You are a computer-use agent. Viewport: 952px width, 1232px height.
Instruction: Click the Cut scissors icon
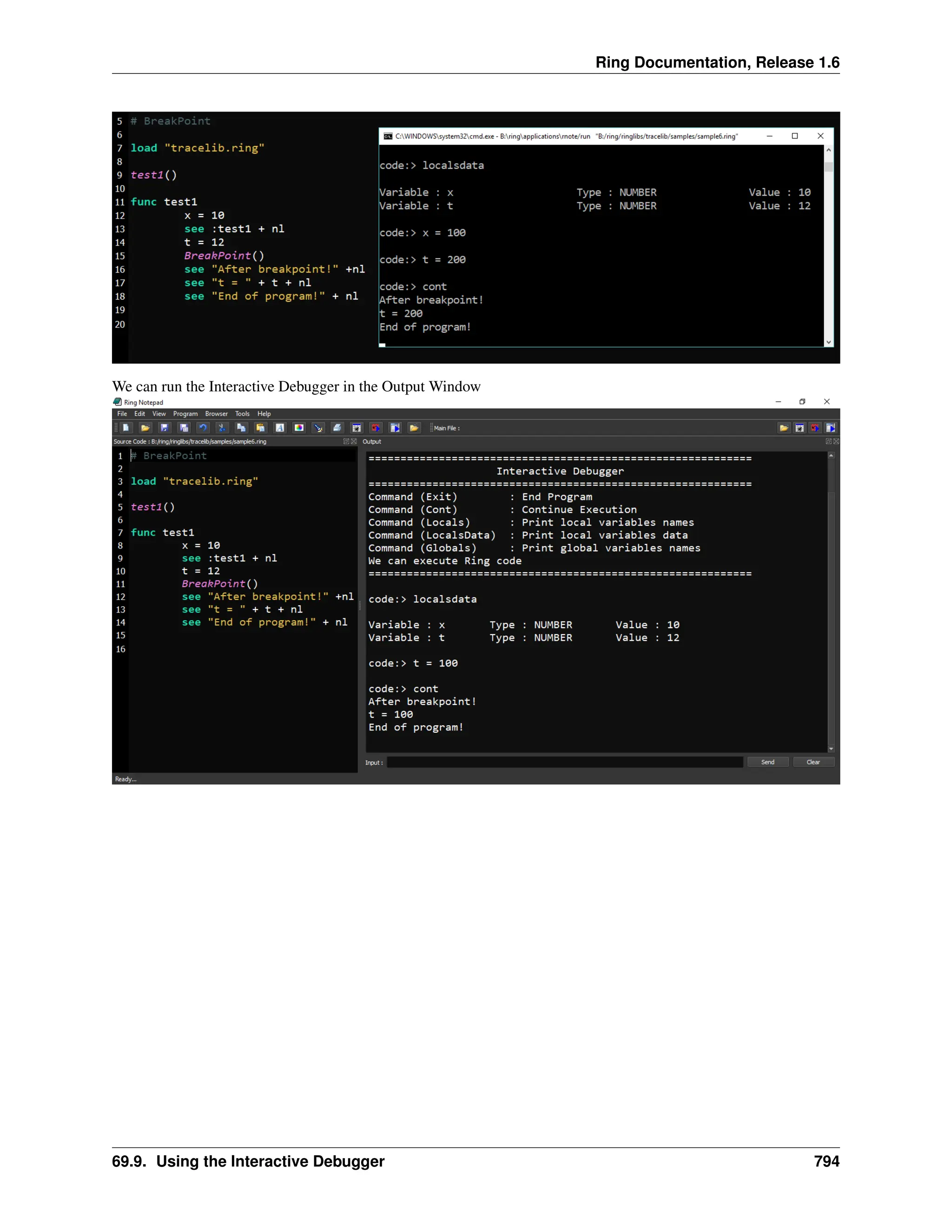click(222, 428)
